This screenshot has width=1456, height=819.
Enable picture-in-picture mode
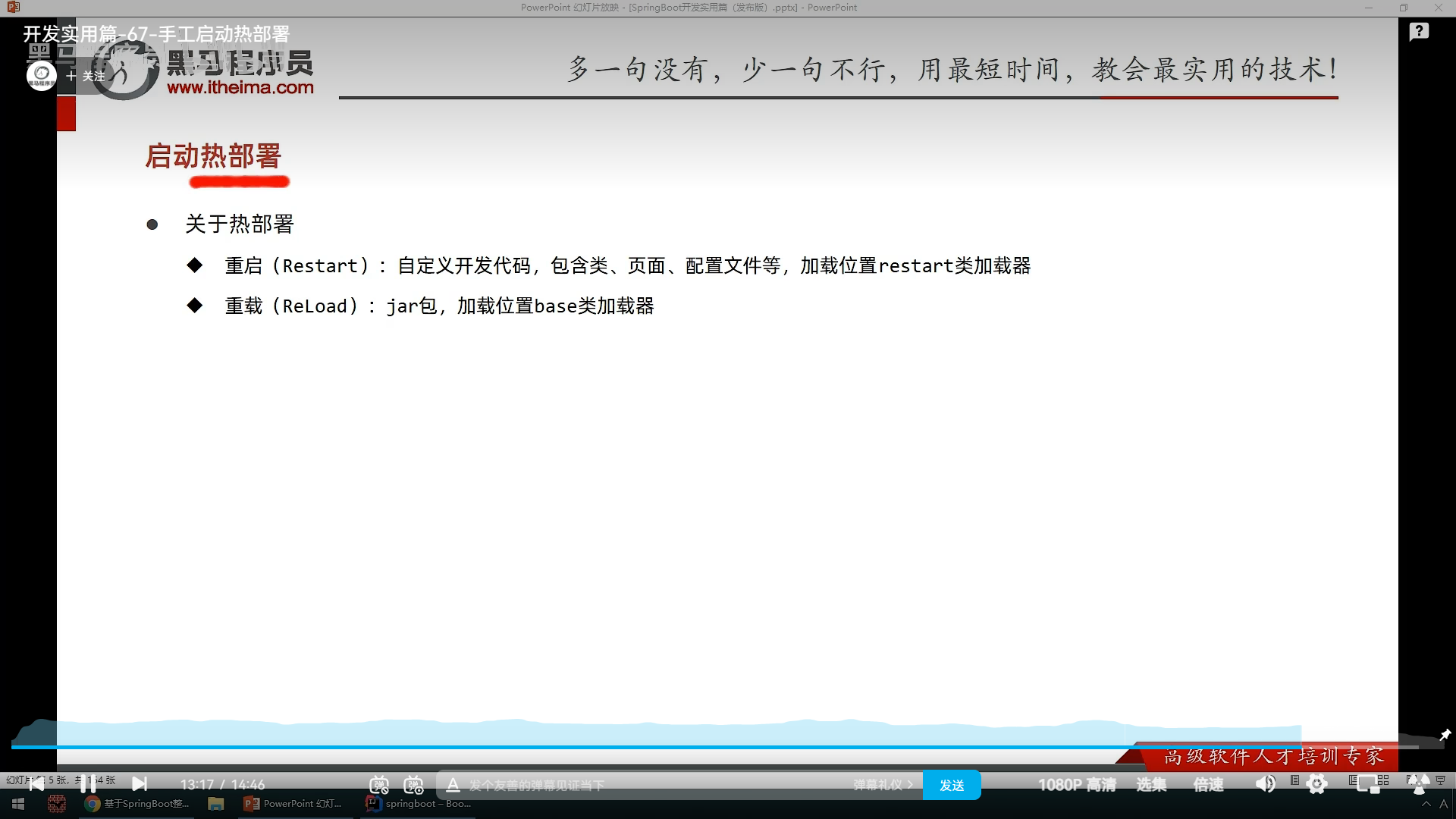tap(1369, 784)
